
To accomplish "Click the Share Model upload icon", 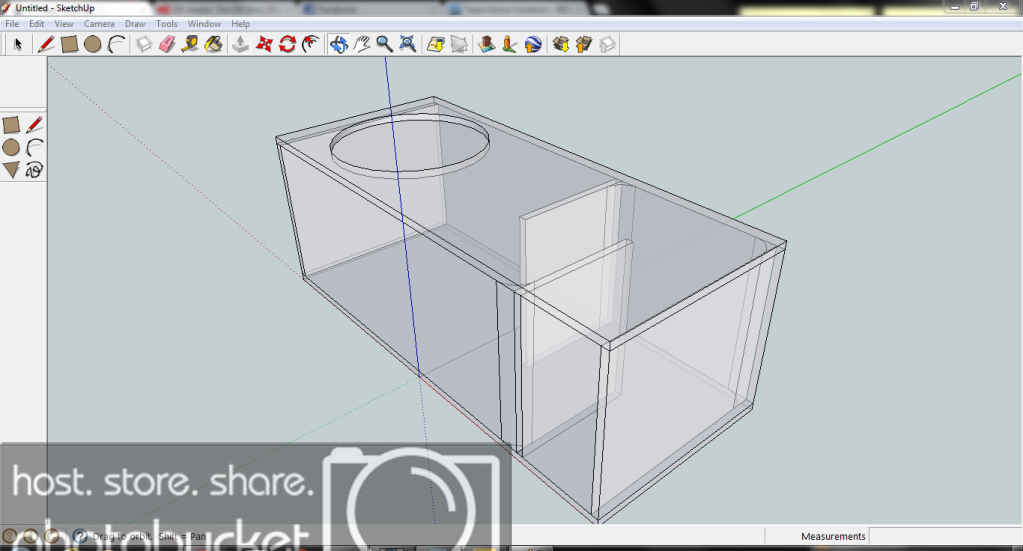I will [x=584, y=44].
